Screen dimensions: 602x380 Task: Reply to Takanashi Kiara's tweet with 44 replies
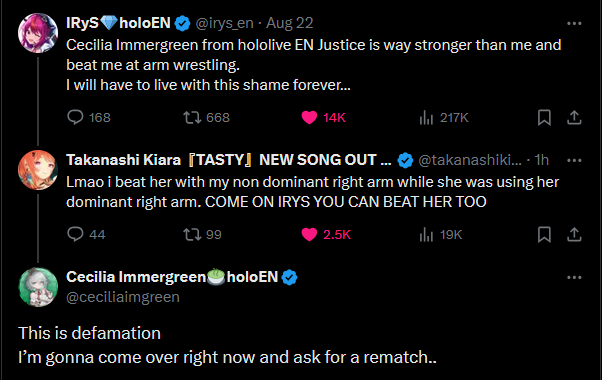click(86, 234)
